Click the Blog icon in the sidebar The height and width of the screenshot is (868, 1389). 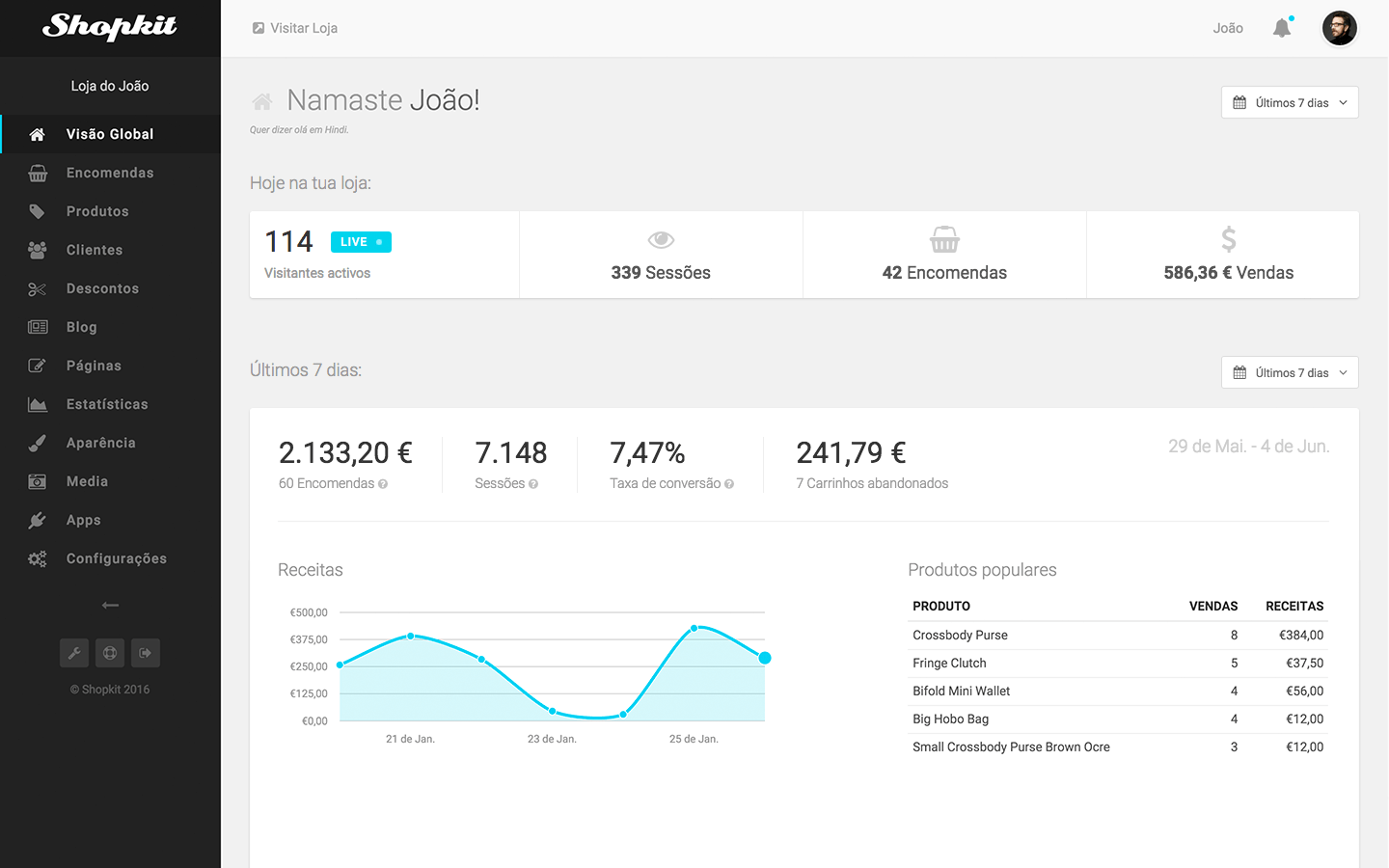coord(37,327)
